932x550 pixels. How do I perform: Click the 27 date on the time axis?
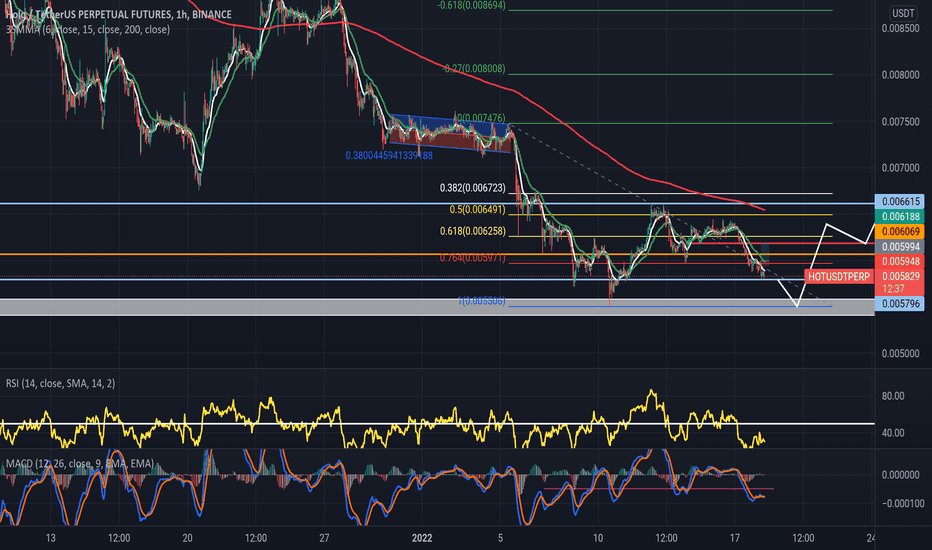pyautogui.click(x=324, y=538)
